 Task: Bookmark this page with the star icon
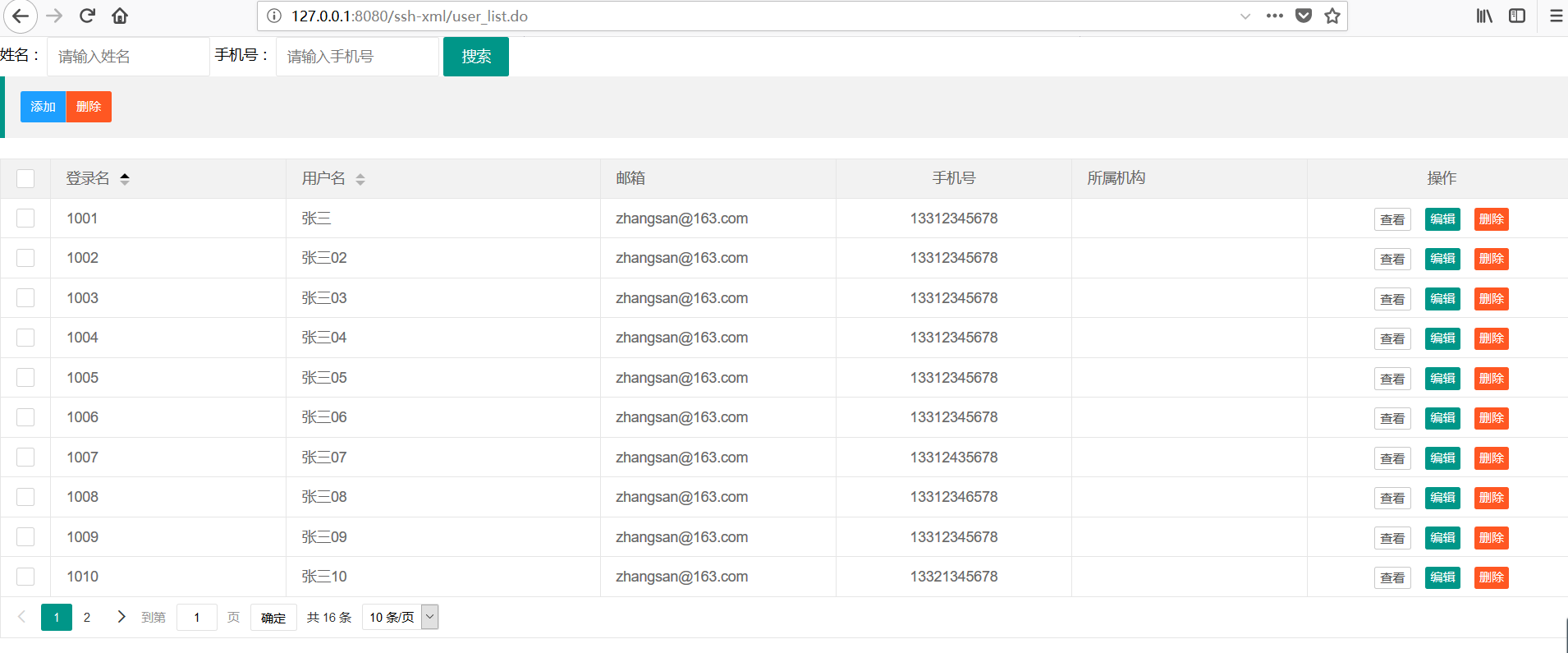[x=1332, y=16]
